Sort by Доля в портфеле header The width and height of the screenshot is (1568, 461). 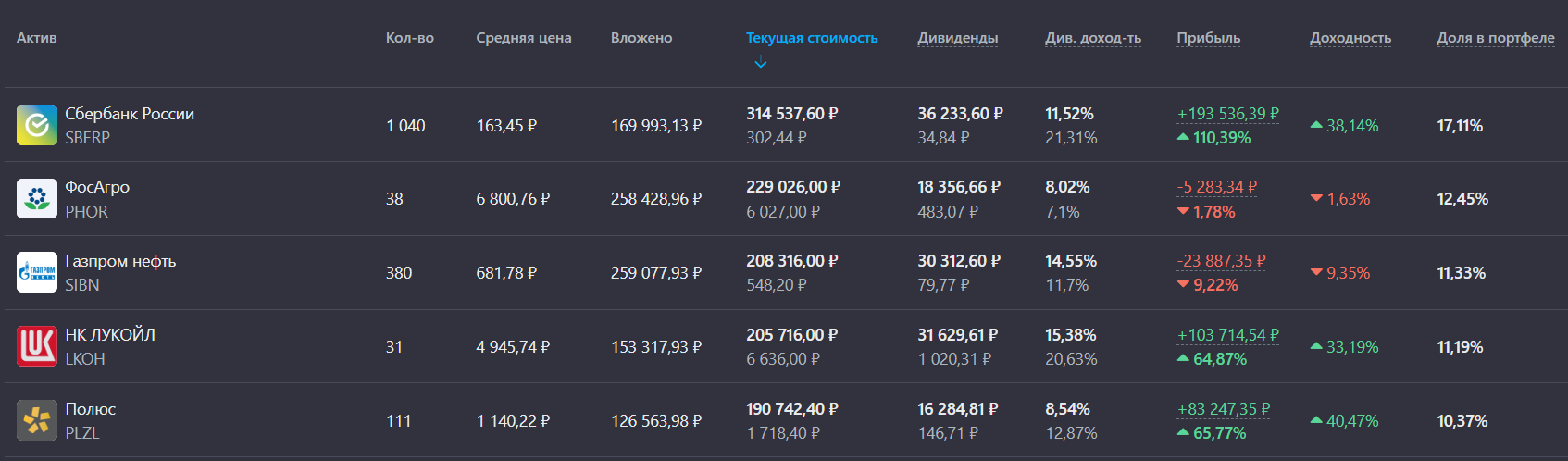click(1496, 38)
